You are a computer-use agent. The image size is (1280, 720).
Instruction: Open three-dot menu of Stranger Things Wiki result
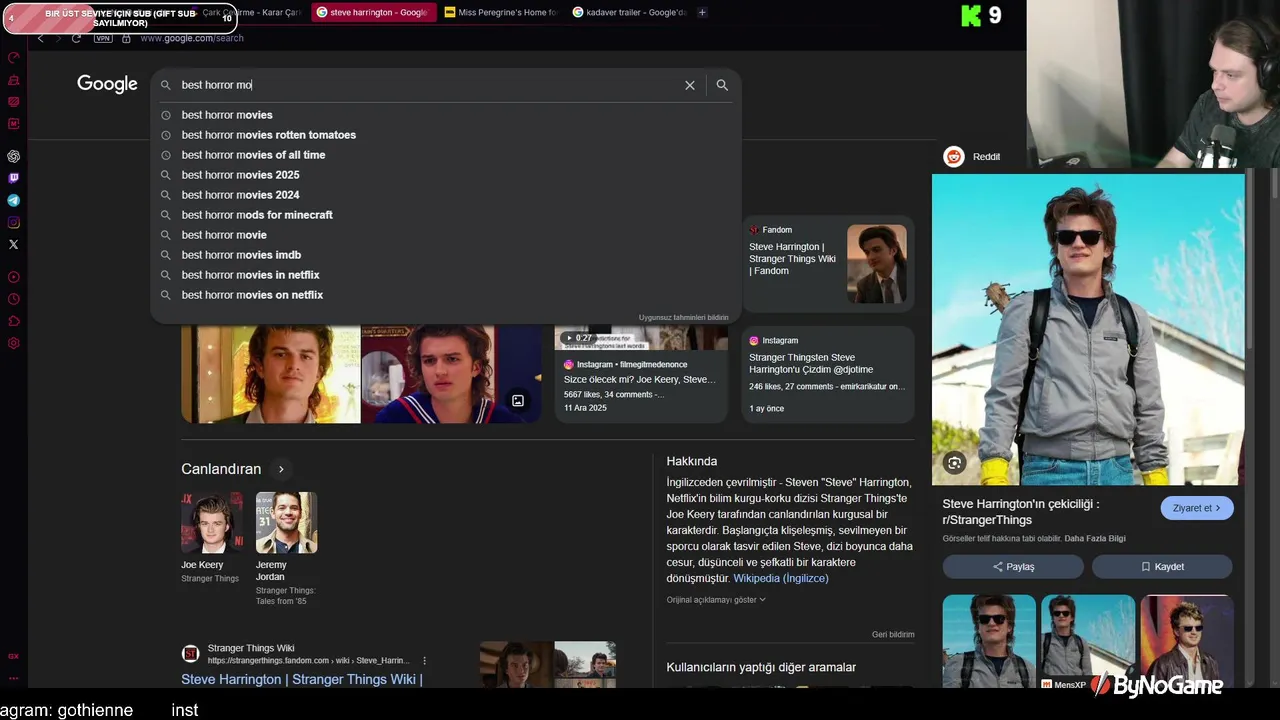click(424, 661)
